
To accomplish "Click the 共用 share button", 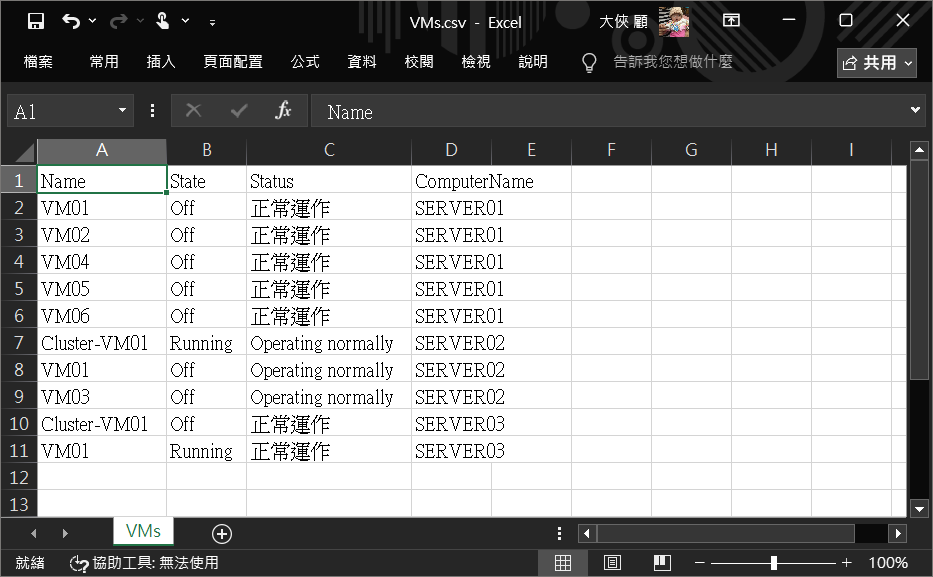I will point(877,63).
